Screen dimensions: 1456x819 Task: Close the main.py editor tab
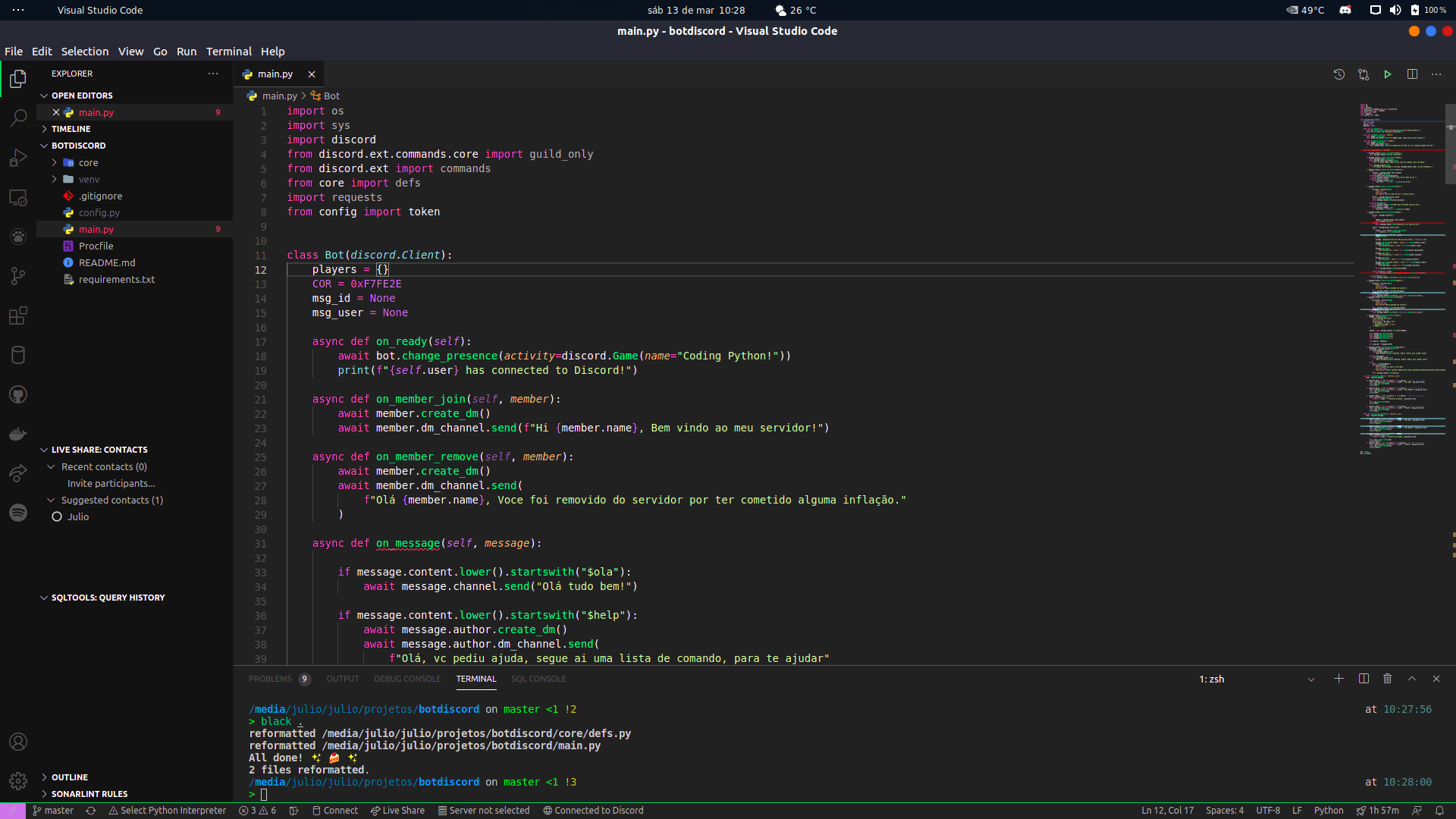(312, 74)
